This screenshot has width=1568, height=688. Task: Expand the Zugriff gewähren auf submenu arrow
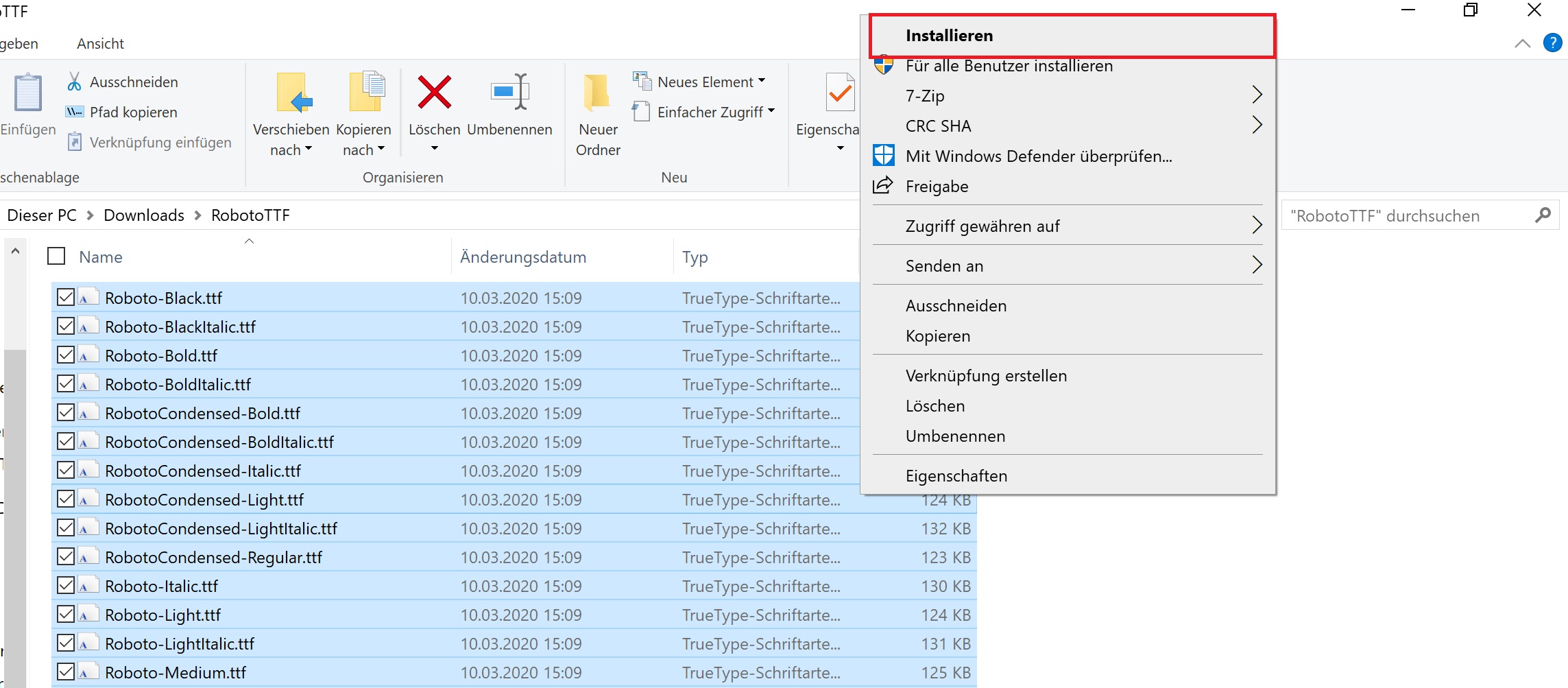1257,225
